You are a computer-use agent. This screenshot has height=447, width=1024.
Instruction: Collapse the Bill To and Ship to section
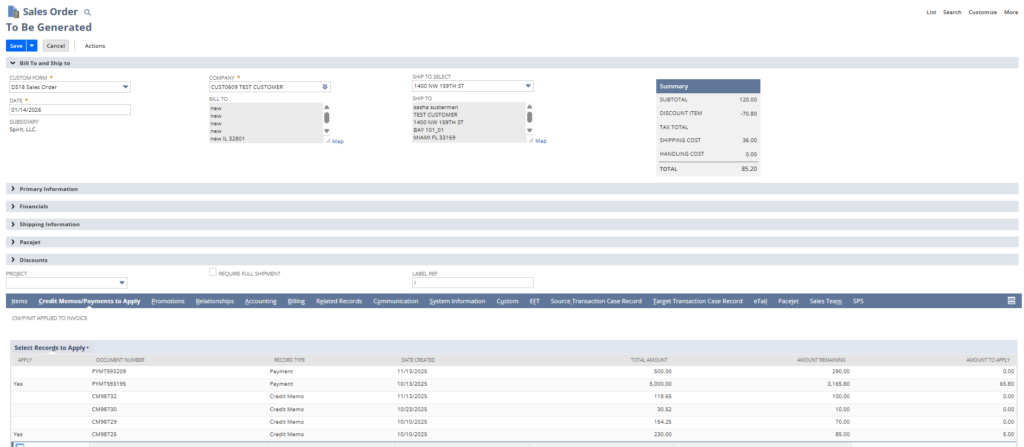point(11,63)
